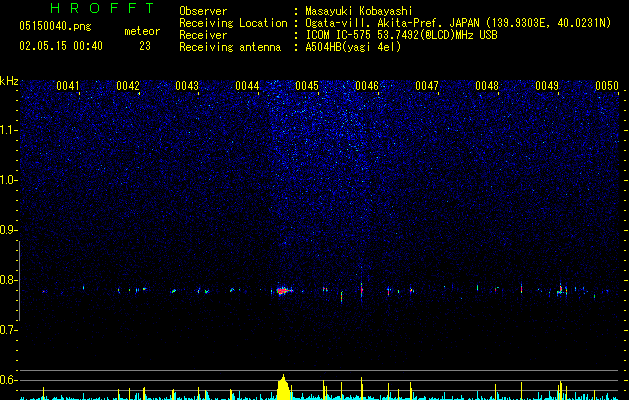Click the A504HB(yagi 4el) antenna value
The height and width of the screenshot is (400, 629).
coord(353,47)
